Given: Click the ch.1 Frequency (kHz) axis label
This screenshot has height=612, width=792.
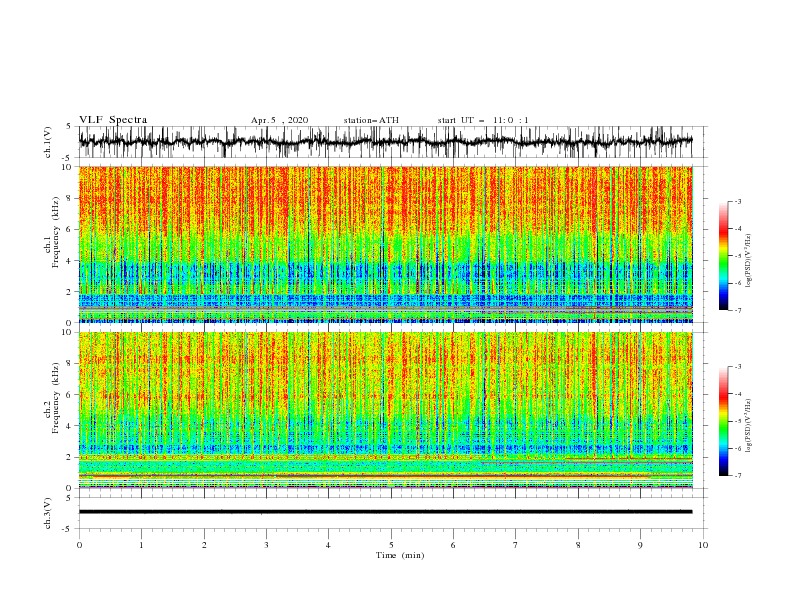Looking at the screenshot, I should (52, 233).
